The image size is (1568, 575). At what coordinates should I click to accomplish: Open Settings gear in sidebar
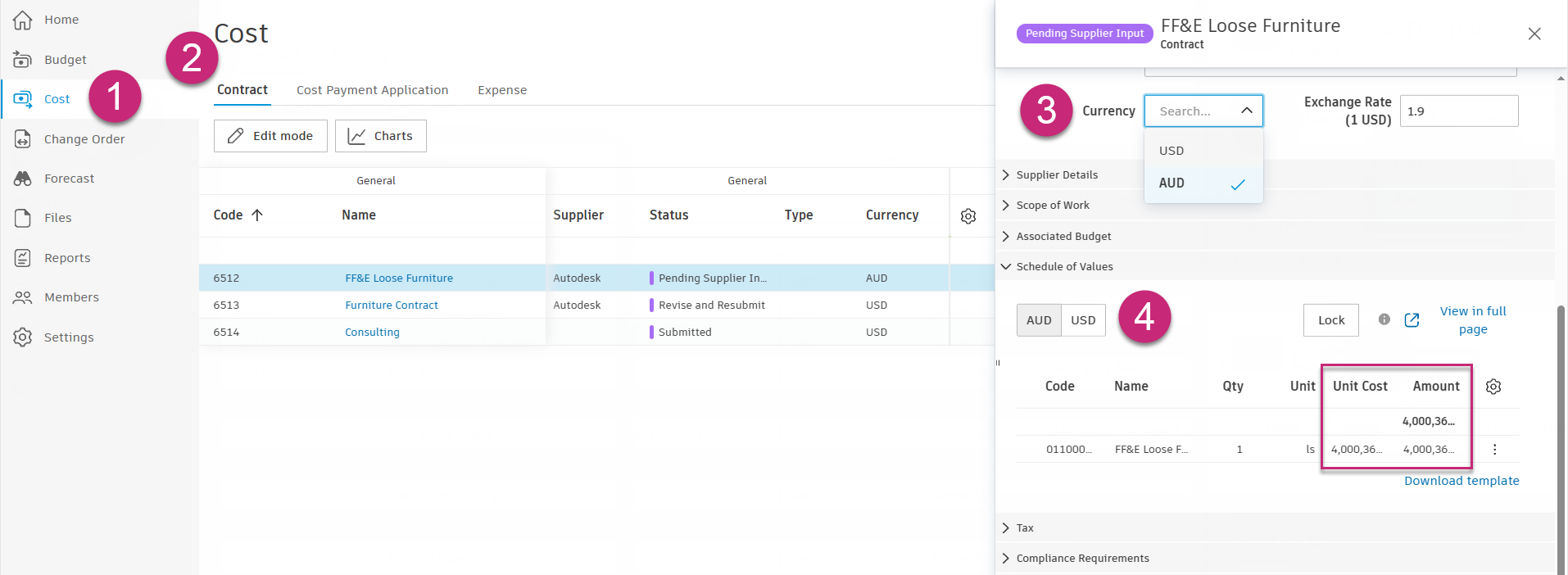(23, 337)
